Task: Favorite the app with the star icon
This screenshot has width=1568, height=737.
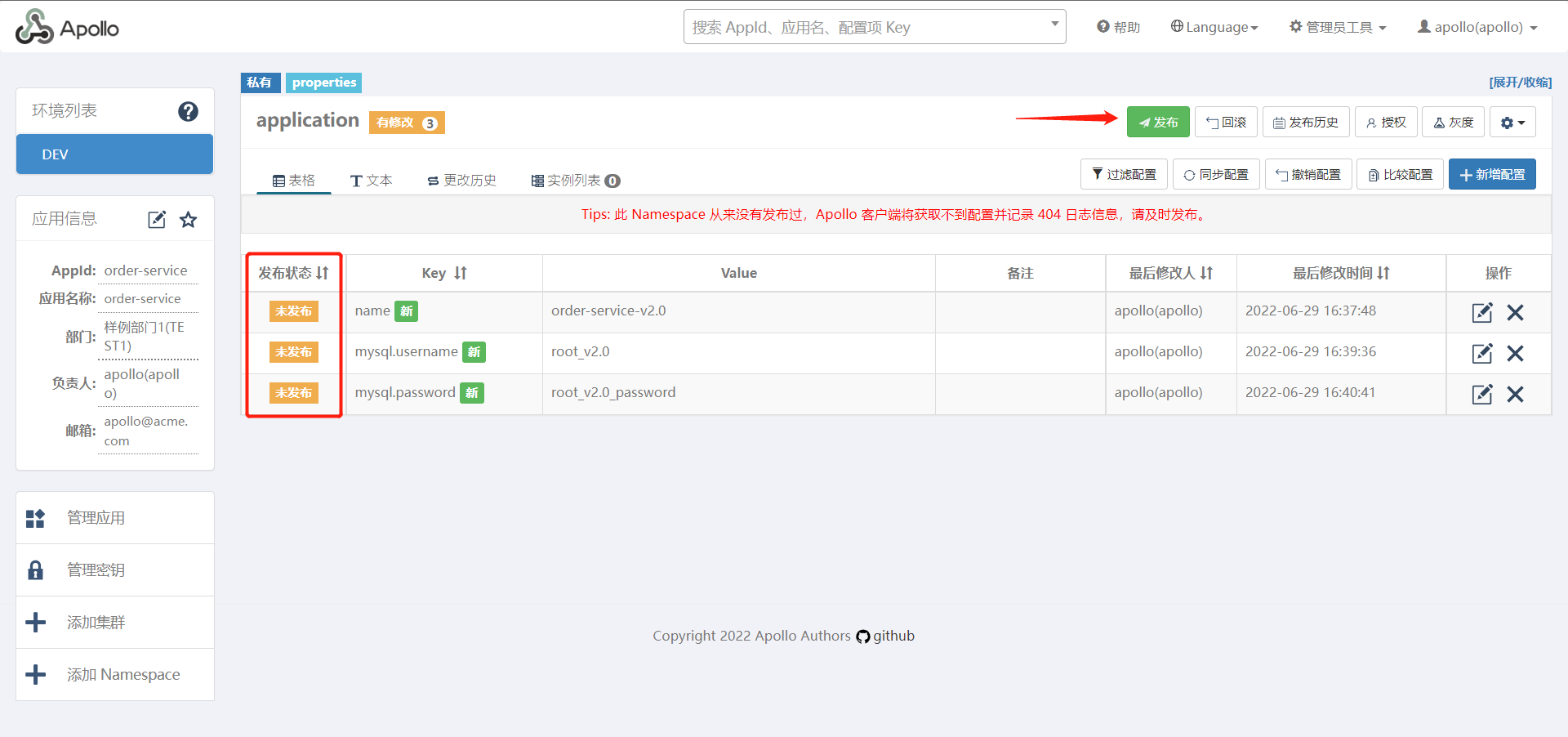Action: (189, 220)
